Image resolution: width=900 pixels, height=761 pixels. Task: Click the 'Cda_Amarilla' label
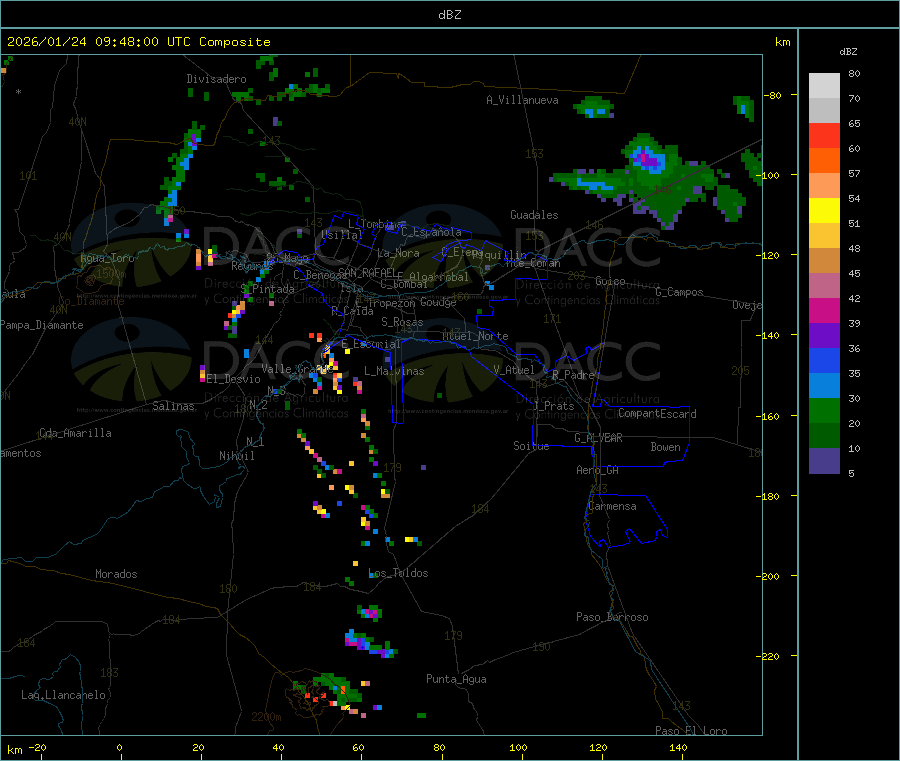pos(75,433)
